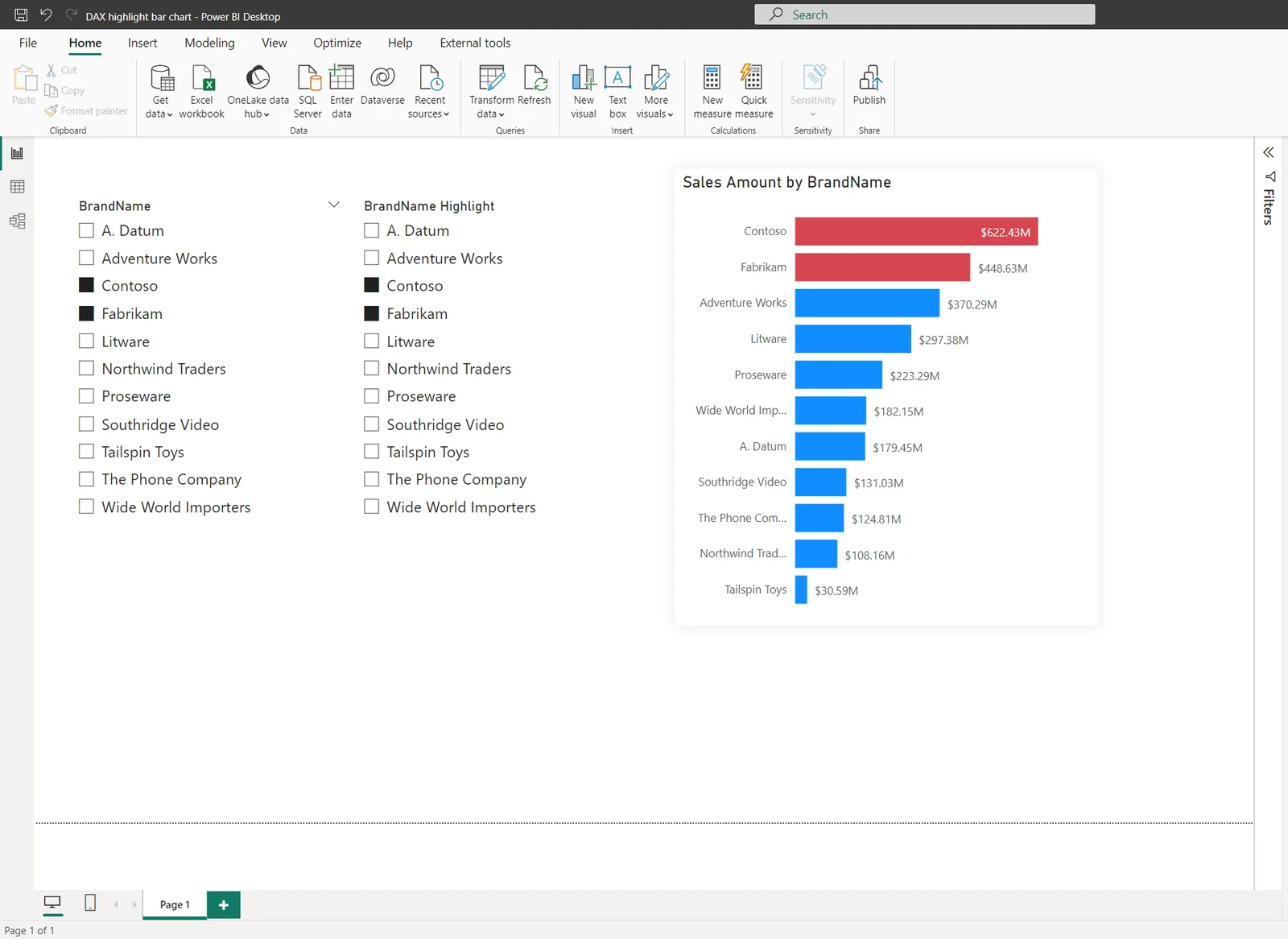1288x939 pixels.
Task: Select blue Adventure Works bar
Action: pos(867,303)
